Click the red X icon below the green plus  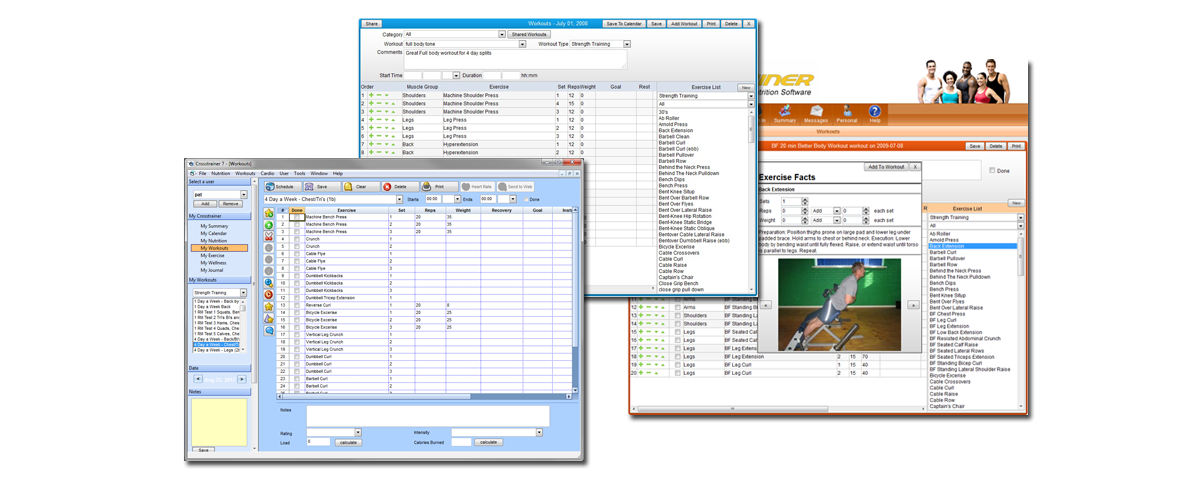pos(269,236)
